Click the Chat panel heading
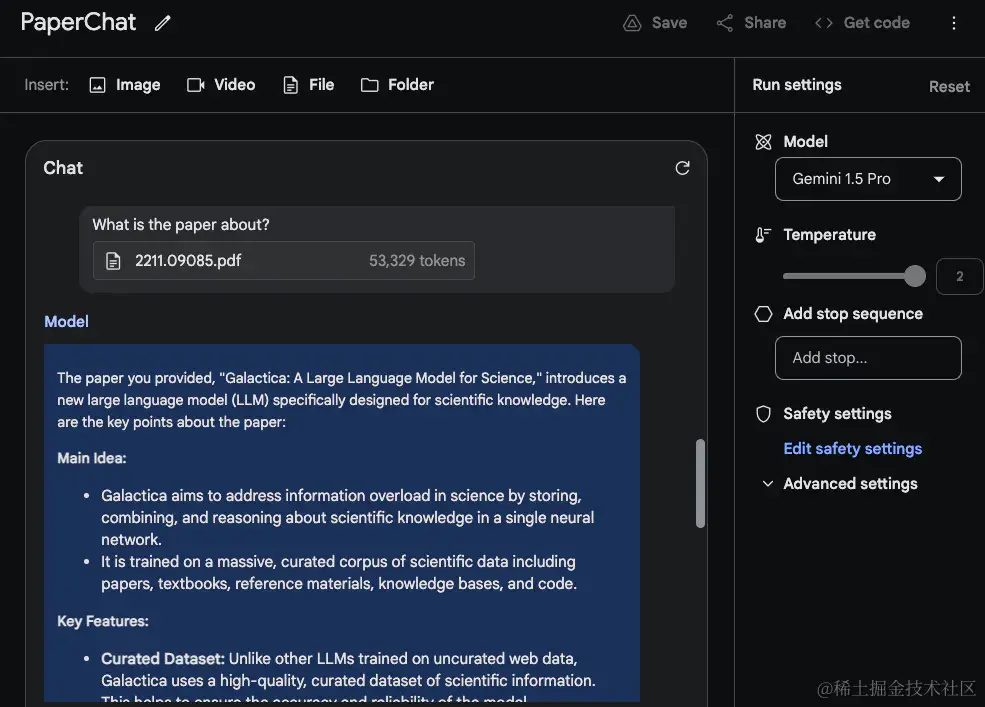Image resolution: width=985 pixels, height=707 pixels. point(63,168)
